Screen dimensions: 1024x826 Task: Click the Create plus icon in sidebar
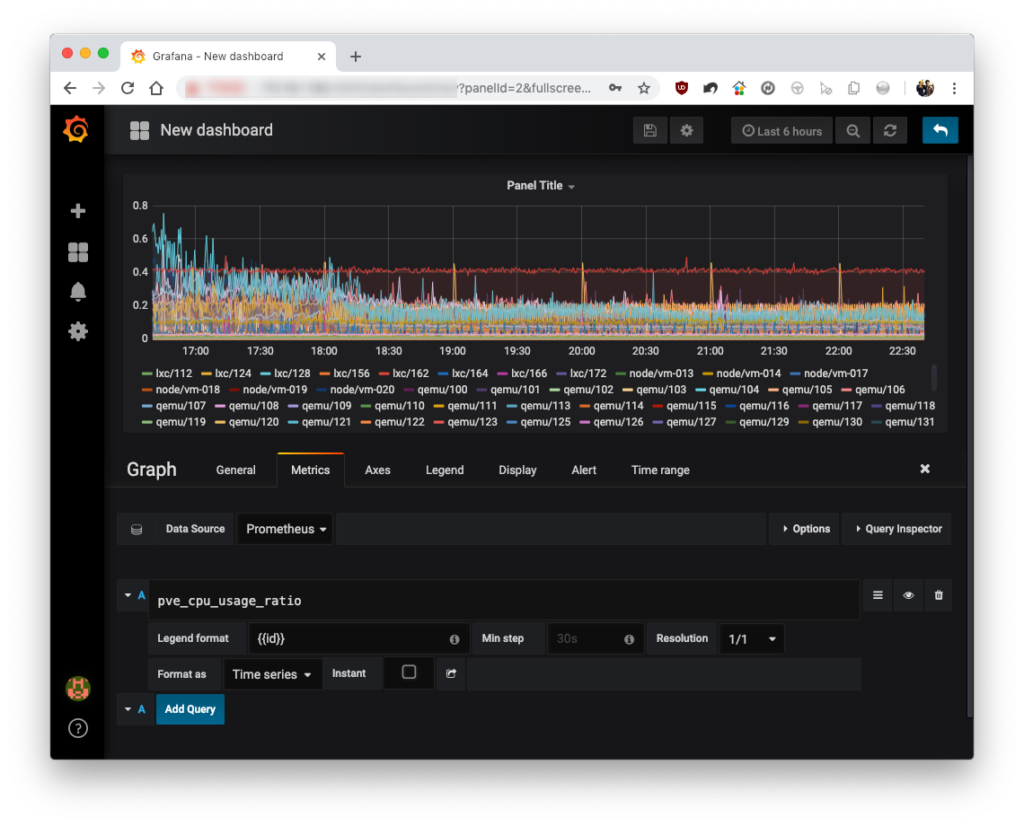coord(78,211)
